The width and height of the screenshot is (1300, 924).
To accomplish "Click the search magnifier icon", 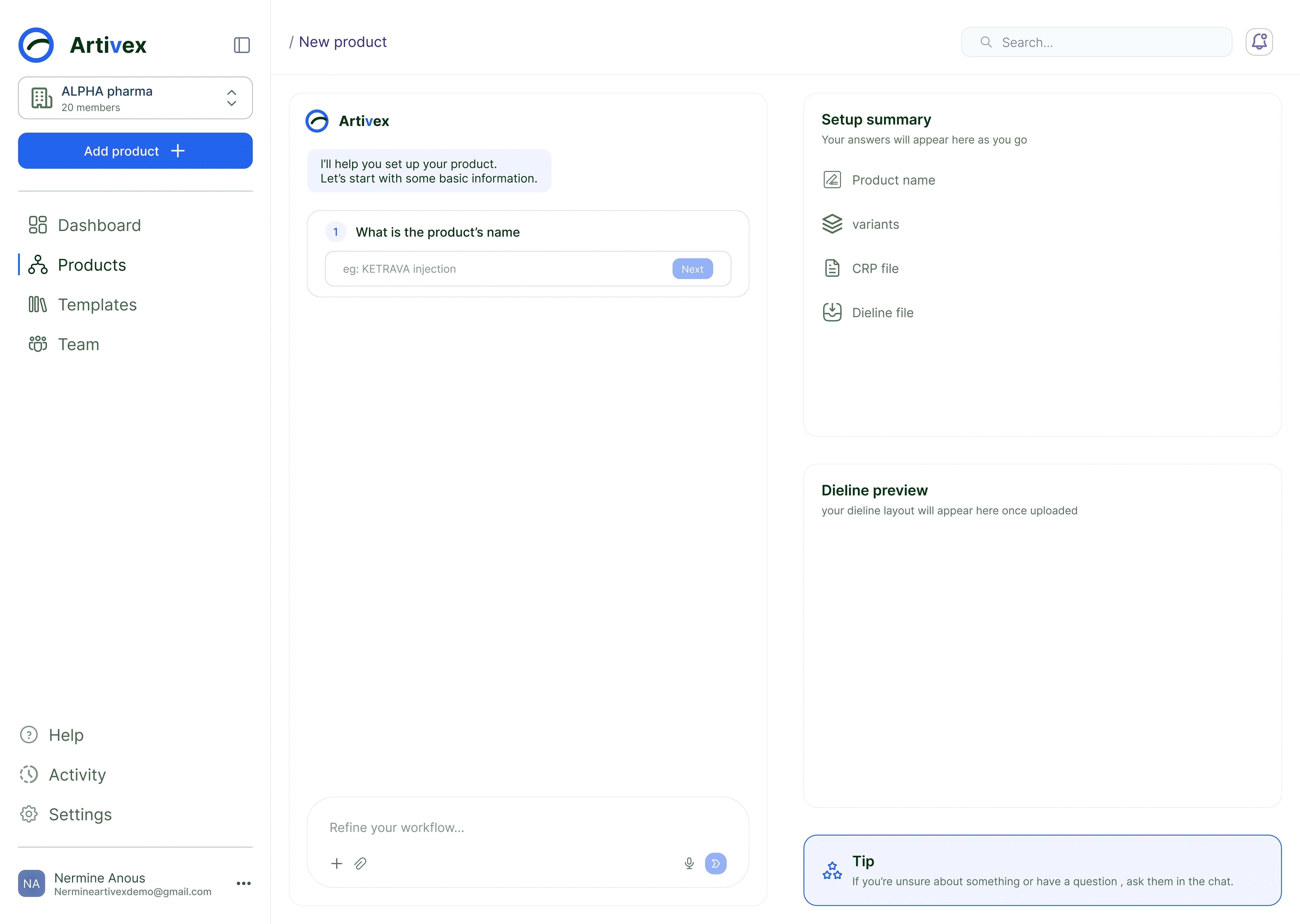I will click(986, 42).
